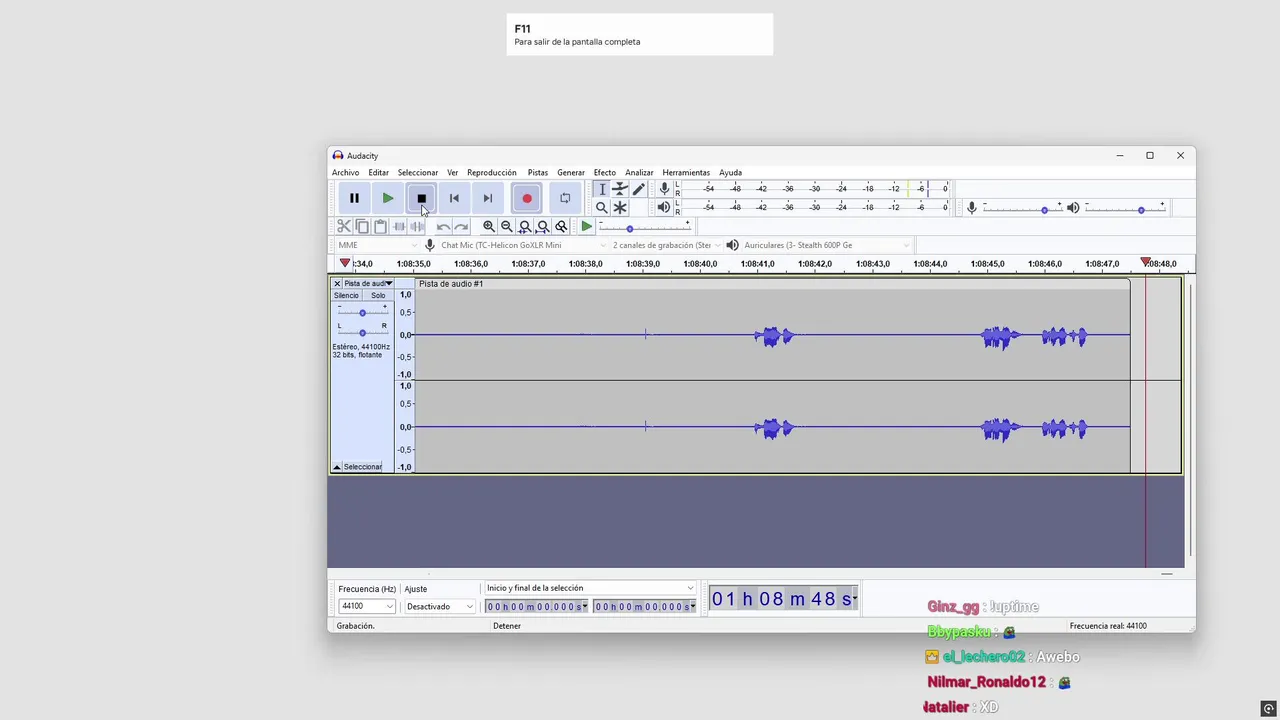This screenshot has width=1280, height=720.
Task: Click the Copy icon in the edit toolbar
Action: [362, 226]
